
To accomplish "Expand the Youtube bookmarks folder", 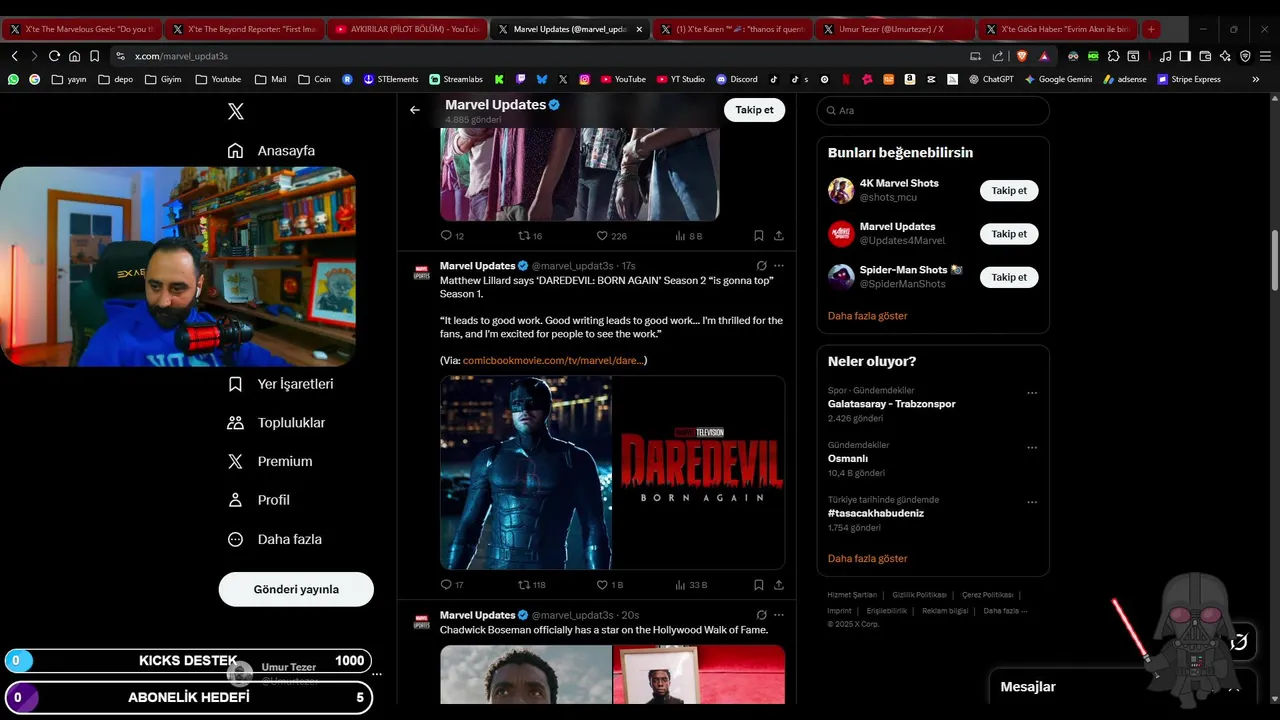I will coord(218,79).
